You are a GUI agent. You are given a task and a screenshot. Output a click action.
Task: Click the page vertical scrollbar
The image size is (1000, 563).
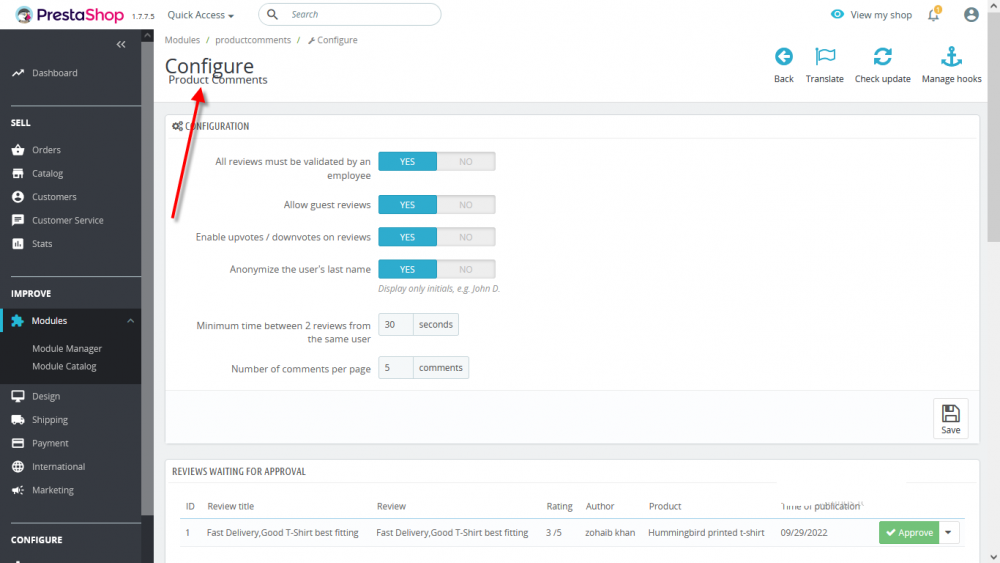994,128
